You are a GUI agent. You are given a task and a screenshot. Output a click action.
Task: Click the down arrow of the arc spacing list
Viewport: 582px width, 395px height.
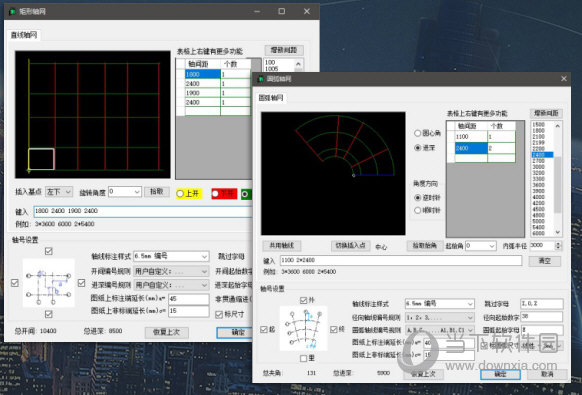click(x=558, y=232)
